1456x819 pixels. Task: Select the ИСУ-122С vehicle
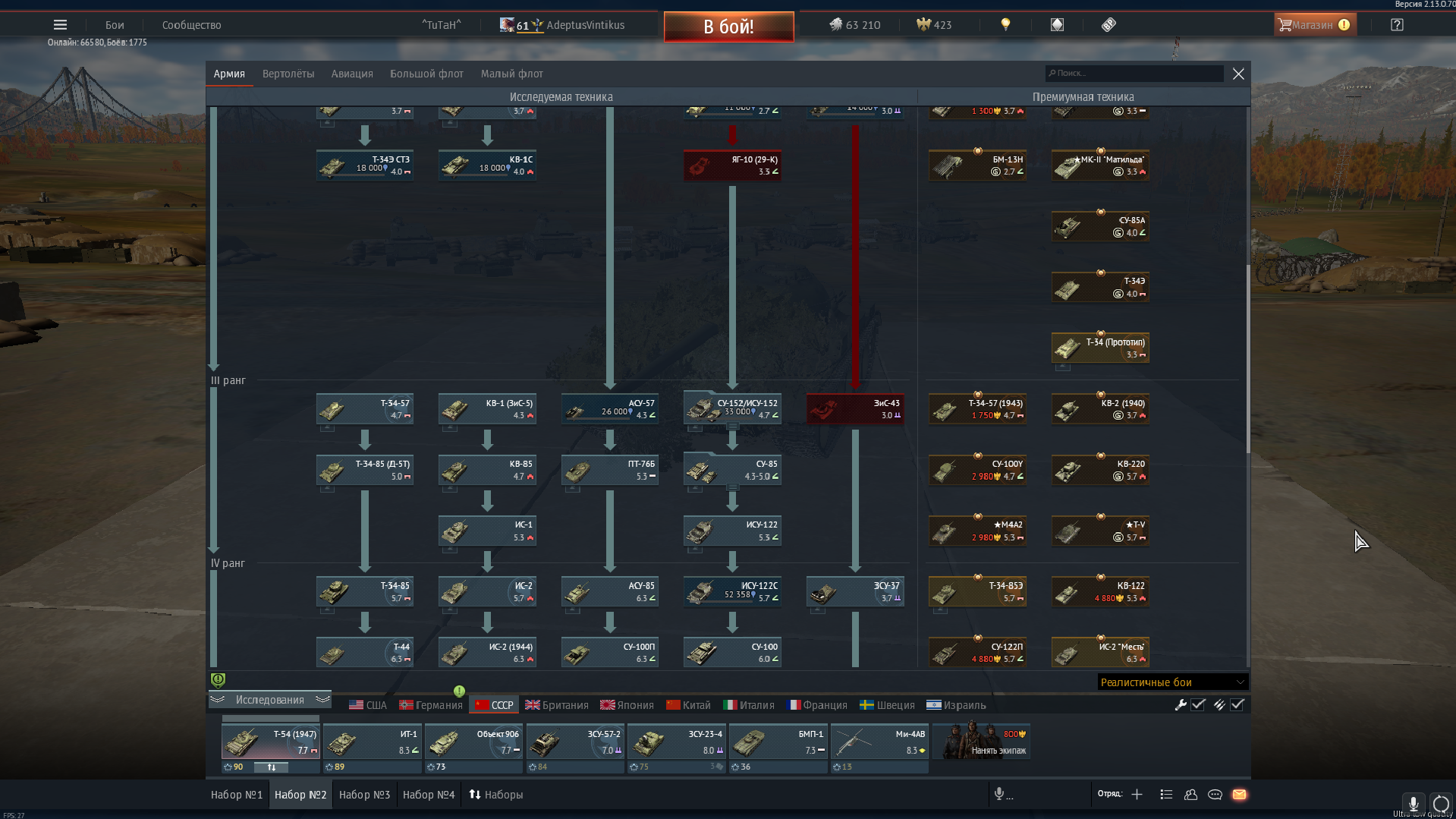pyautogui.click(x=732, y=591)
